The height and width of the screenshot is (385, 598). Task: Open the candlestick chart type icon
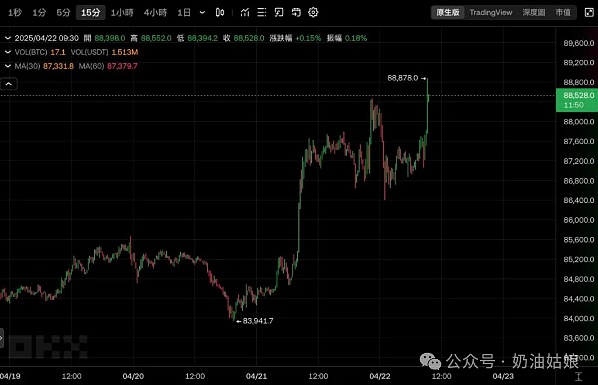pos(220,13)
